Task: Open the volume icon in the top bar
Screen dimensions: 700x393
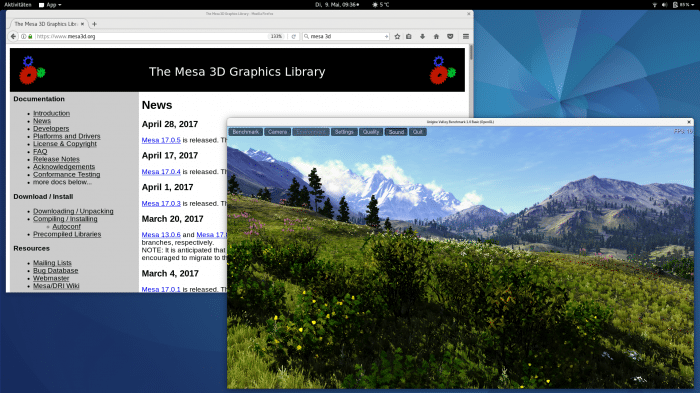Action: coord(664,5)
